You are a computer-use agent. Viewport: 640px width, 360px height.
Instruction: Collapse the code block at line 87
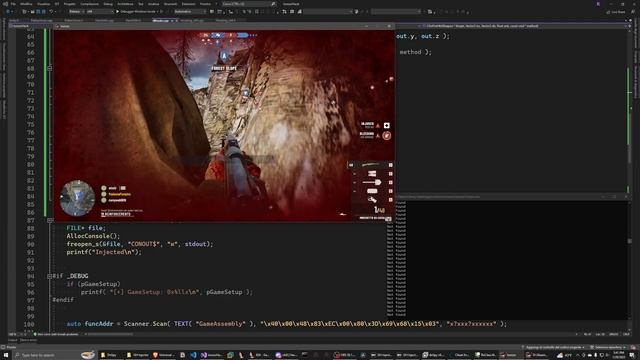[50, 220]
